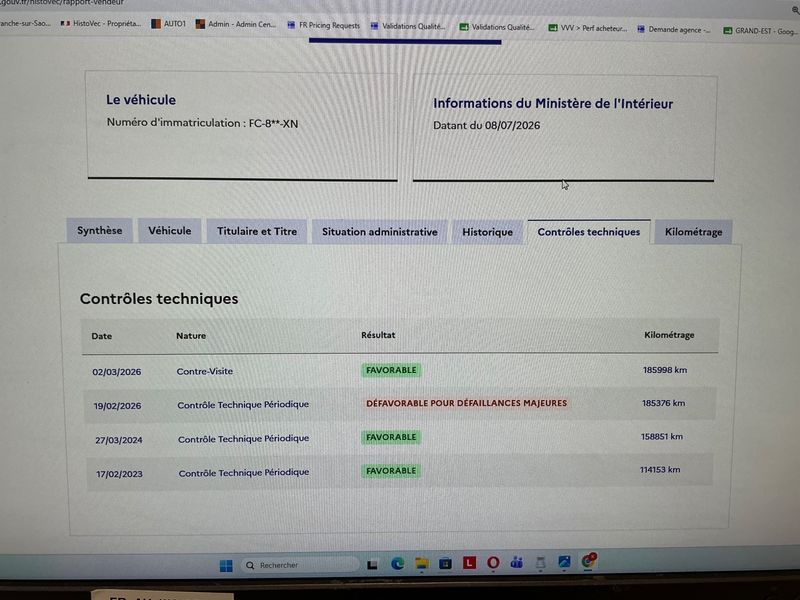This screenshot has height=600, width=800.
Task: Select the date 17/02/2023
Action: tap(119, 474)
